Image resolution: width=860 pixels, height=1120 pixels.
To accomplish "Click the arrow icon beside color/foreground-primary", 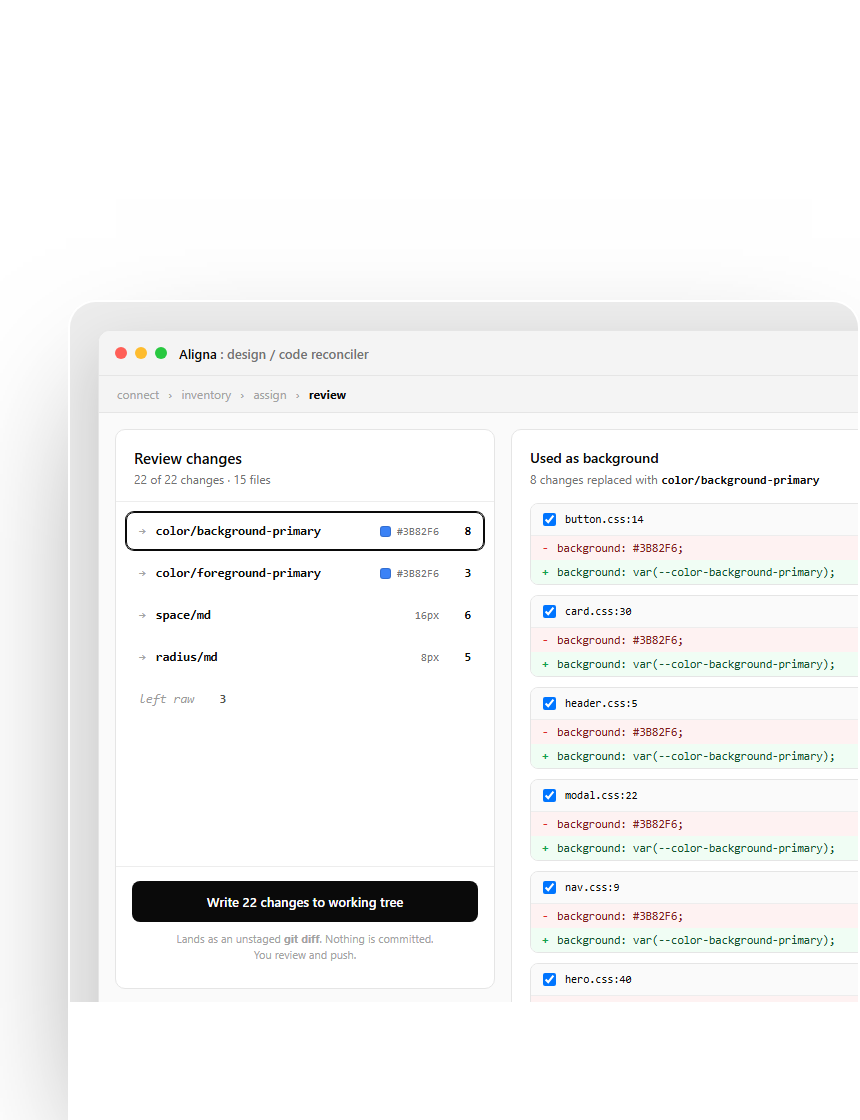I will (x=142, y=574).
